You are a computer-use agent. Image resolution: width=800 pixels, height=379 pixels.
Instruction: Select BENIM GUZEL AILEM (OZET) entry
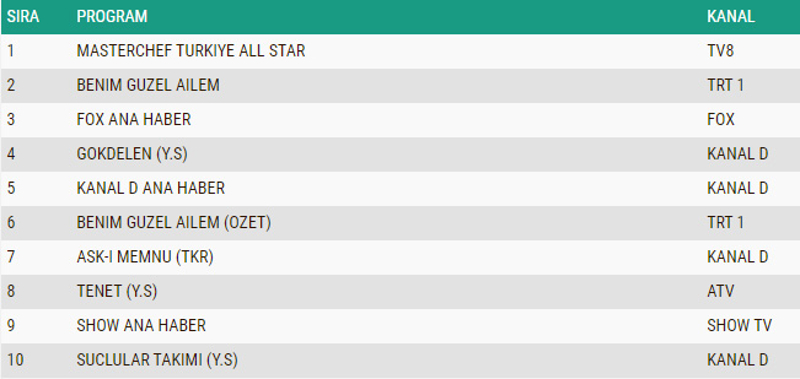pyautogui.click(x=173, y=222)
